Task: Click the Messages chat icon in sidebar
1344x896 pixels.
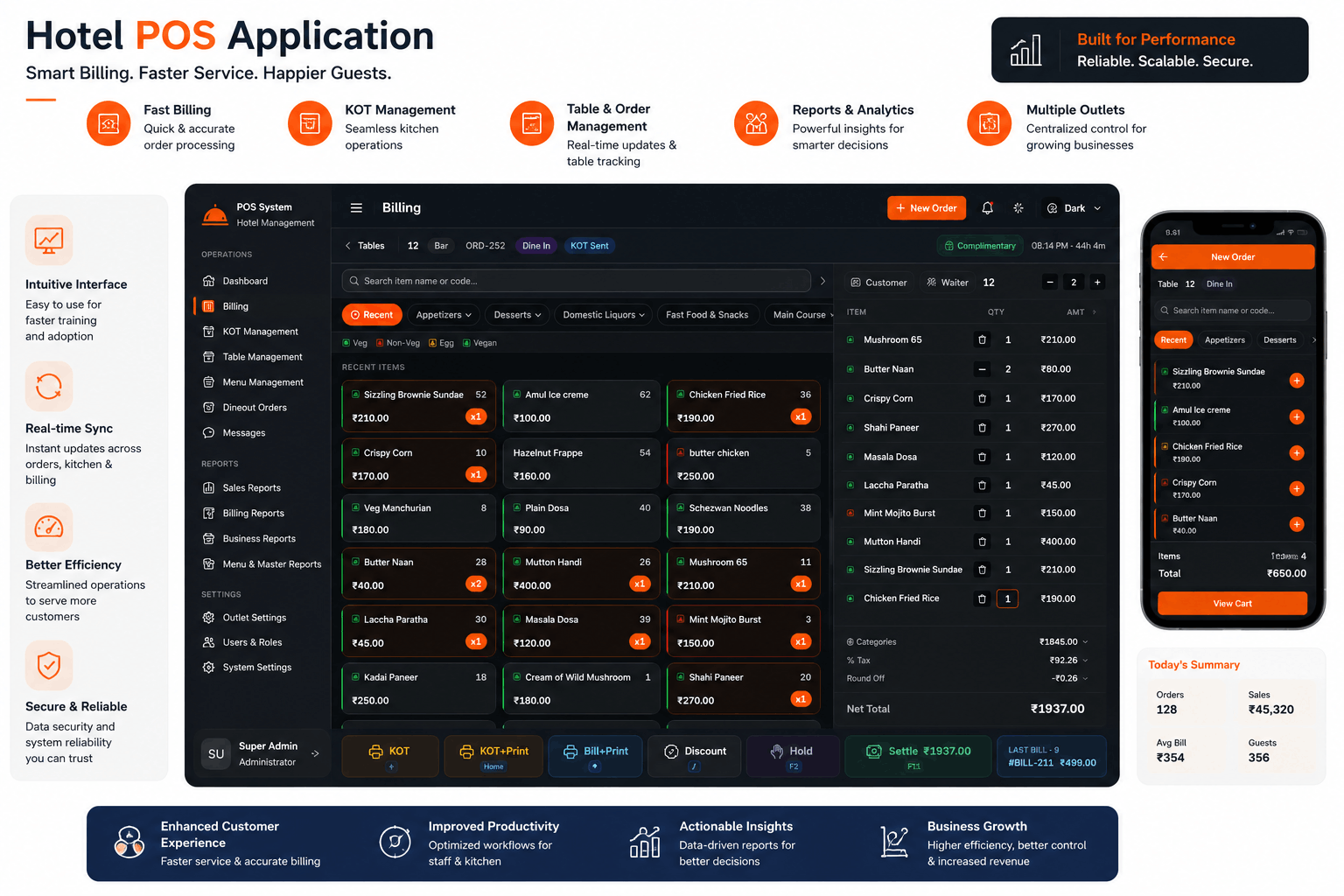Action: (x=208, y=433)
